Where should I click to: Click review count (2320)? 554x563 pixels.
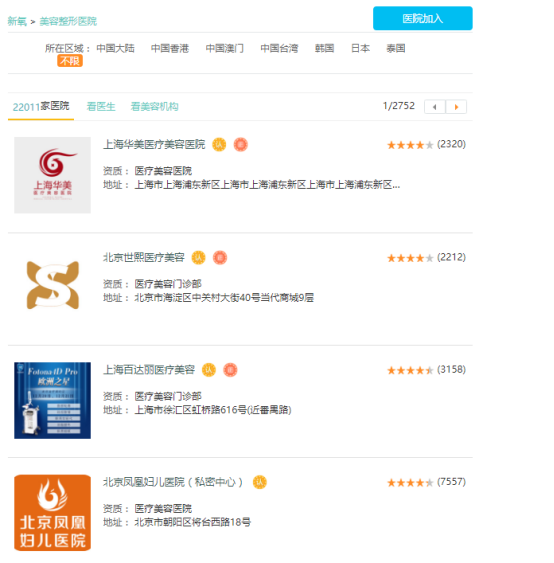pos(451,144)
